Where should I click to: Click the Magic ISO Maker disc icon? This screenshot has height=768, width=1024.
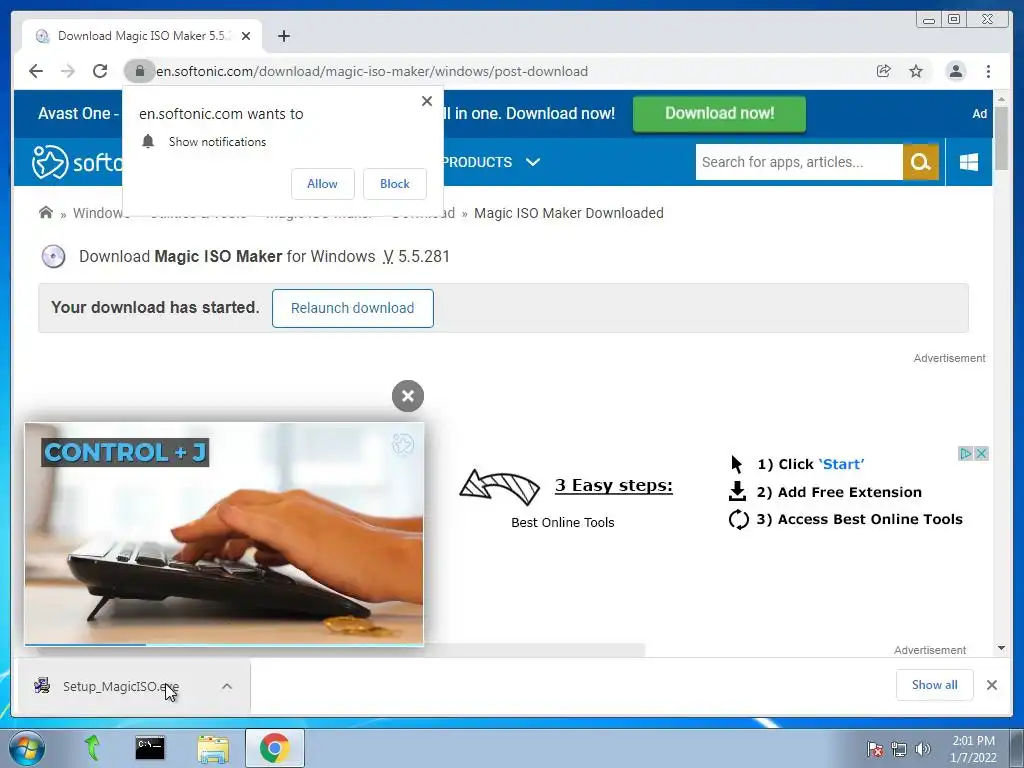(54, 257)
